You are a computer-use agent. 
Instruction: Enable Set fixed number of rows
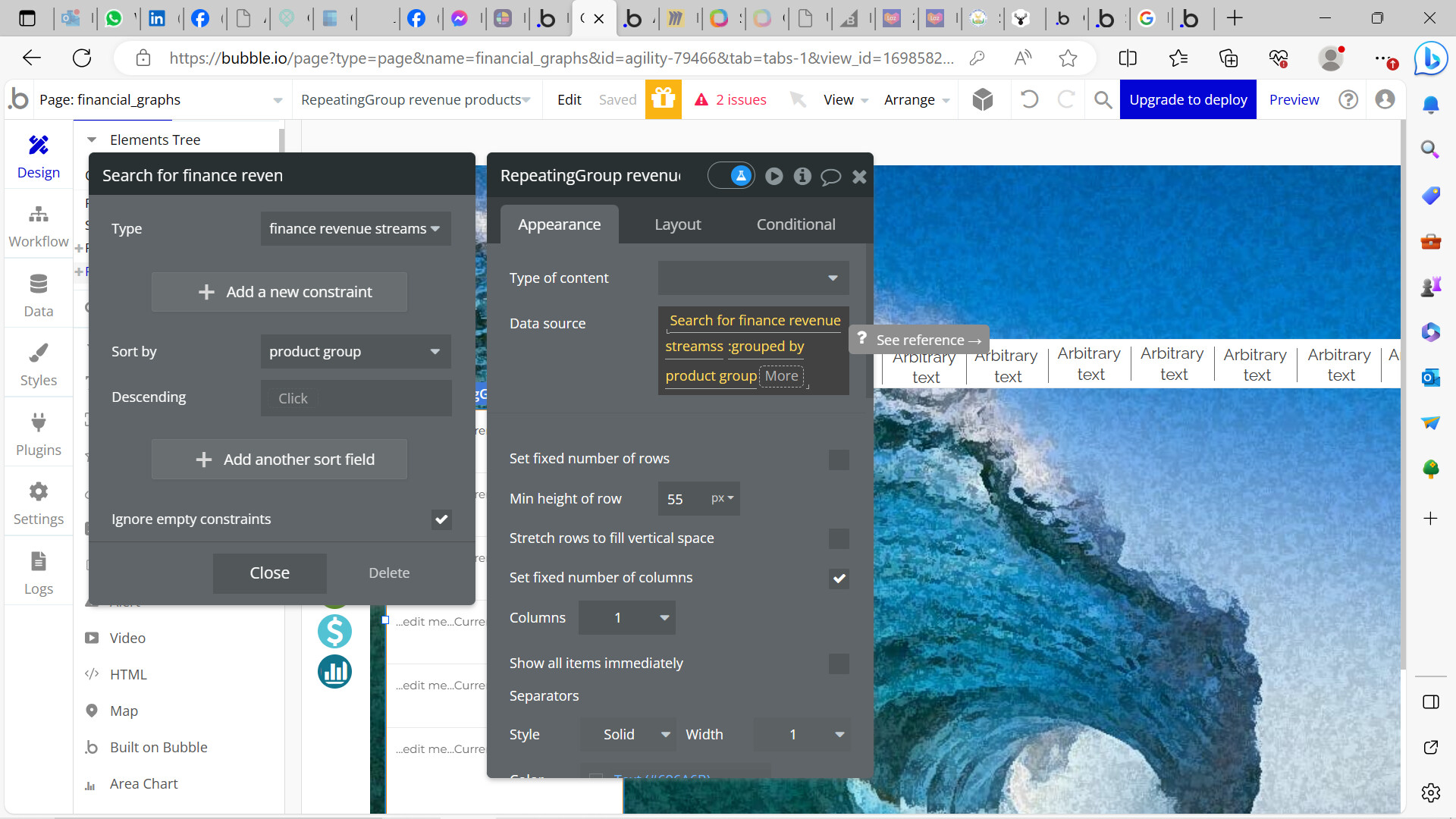(839, 460)
